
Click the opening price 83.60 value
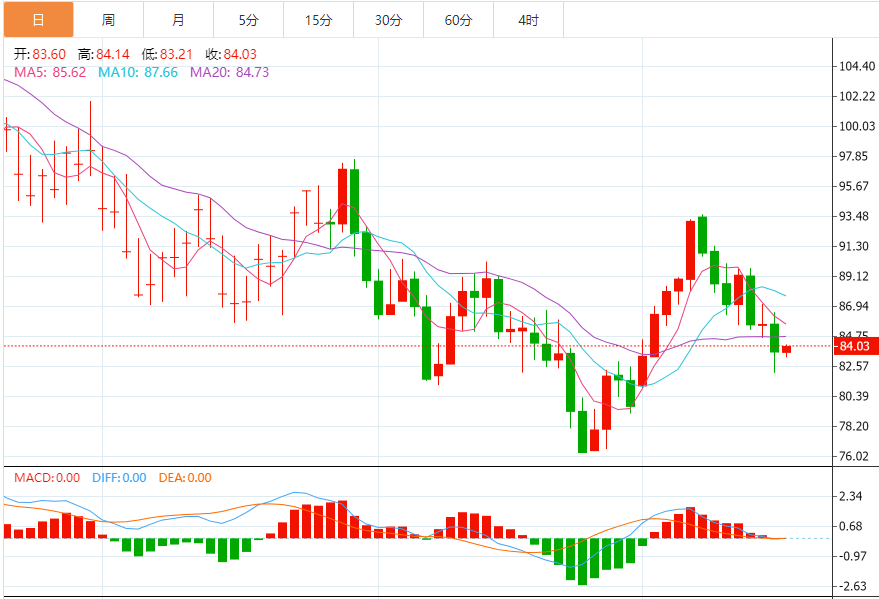coord(49,54)
